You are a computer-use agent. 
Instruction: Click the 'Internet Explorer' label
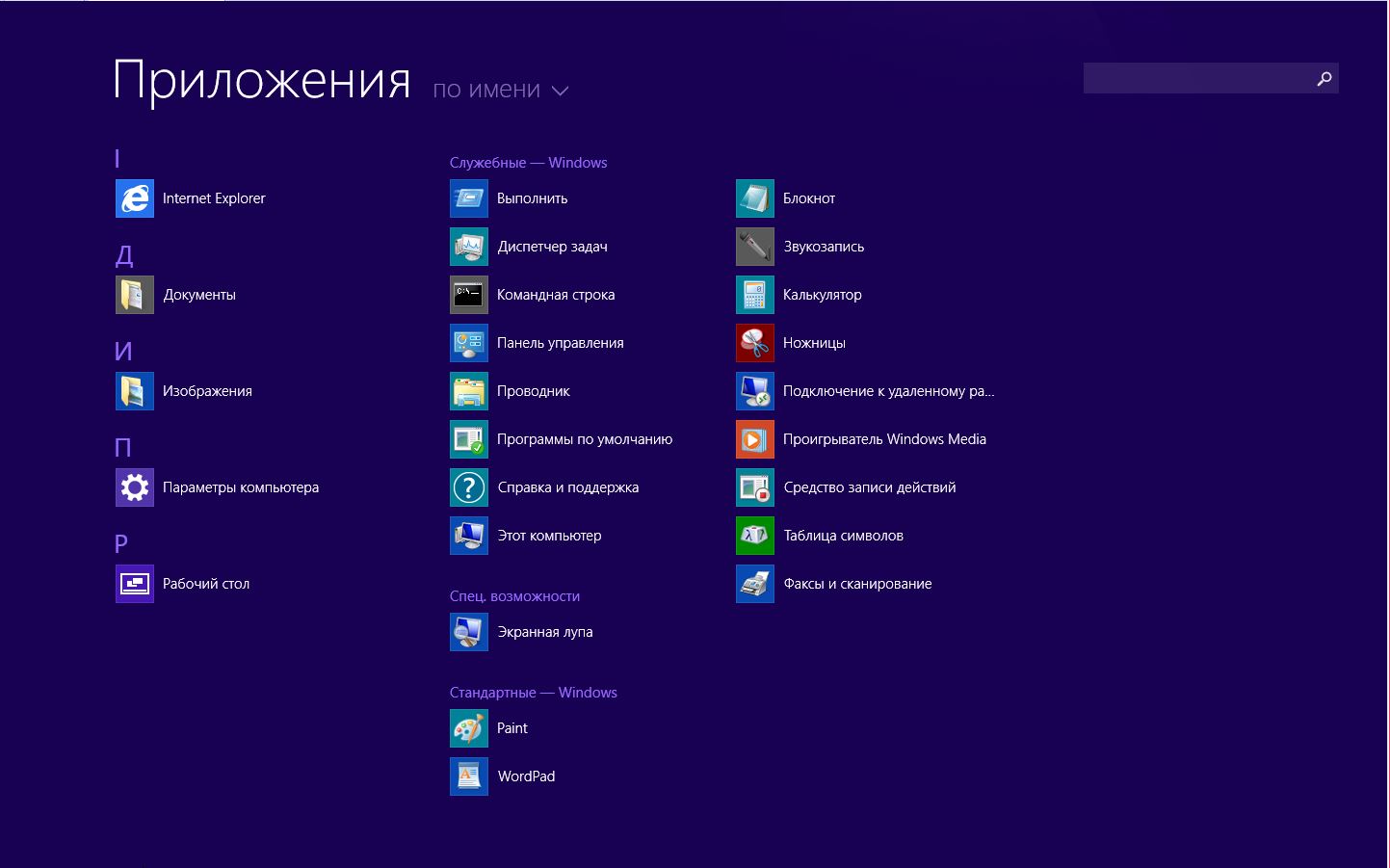[x=214, y=198]
